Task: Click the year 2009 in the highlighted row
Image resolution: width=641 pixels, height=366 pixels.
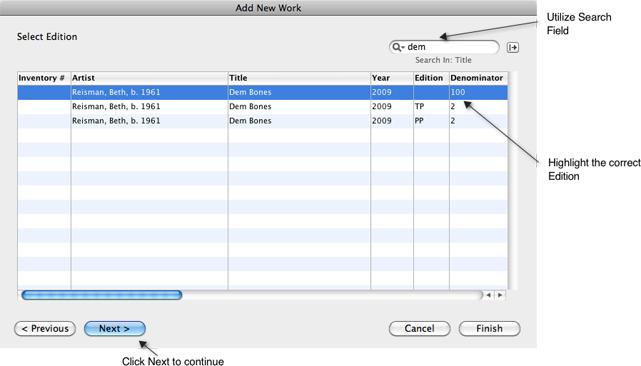Action: (x=382, y=92)
